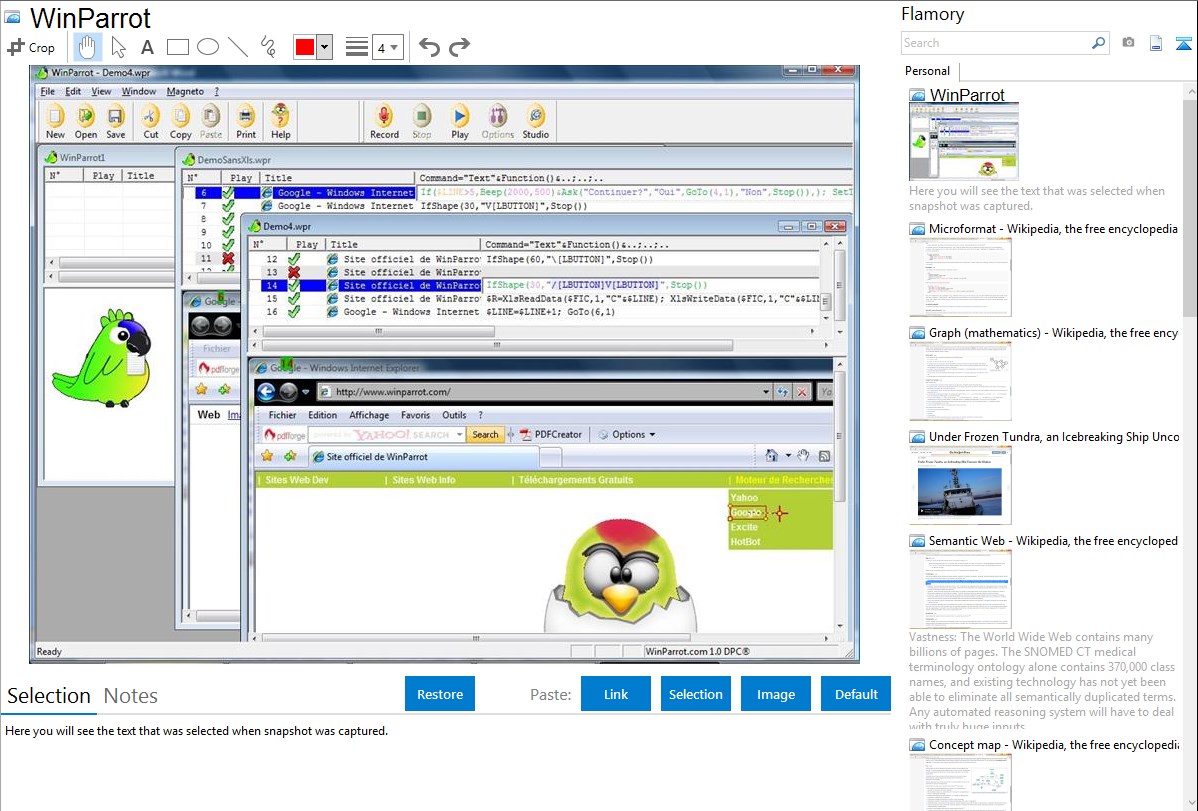Viewport: 1198px width, 811px height.
Task: Open the line width dropdown showing 4
Action: point(388,47)
